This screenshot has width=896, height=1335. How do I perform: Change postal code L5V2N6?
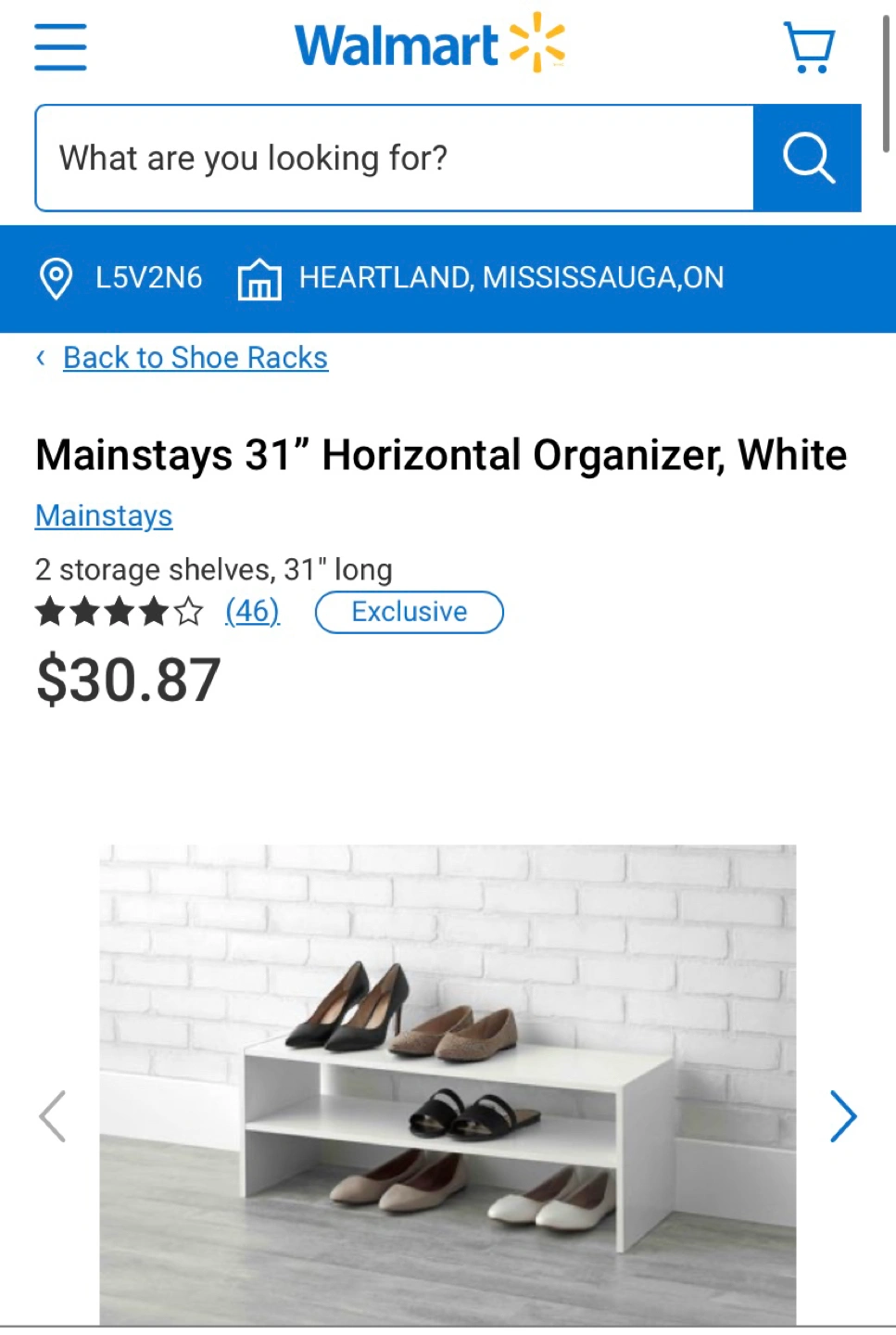(148, 278)
